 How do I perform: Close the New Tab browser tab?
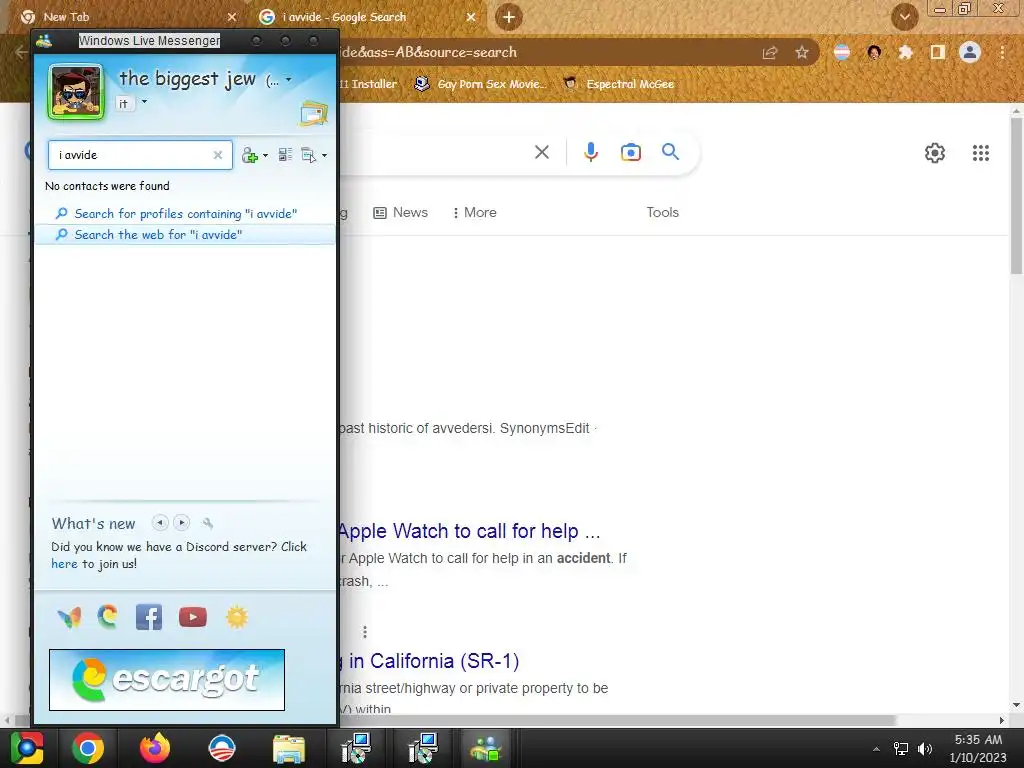pos(232,17)
